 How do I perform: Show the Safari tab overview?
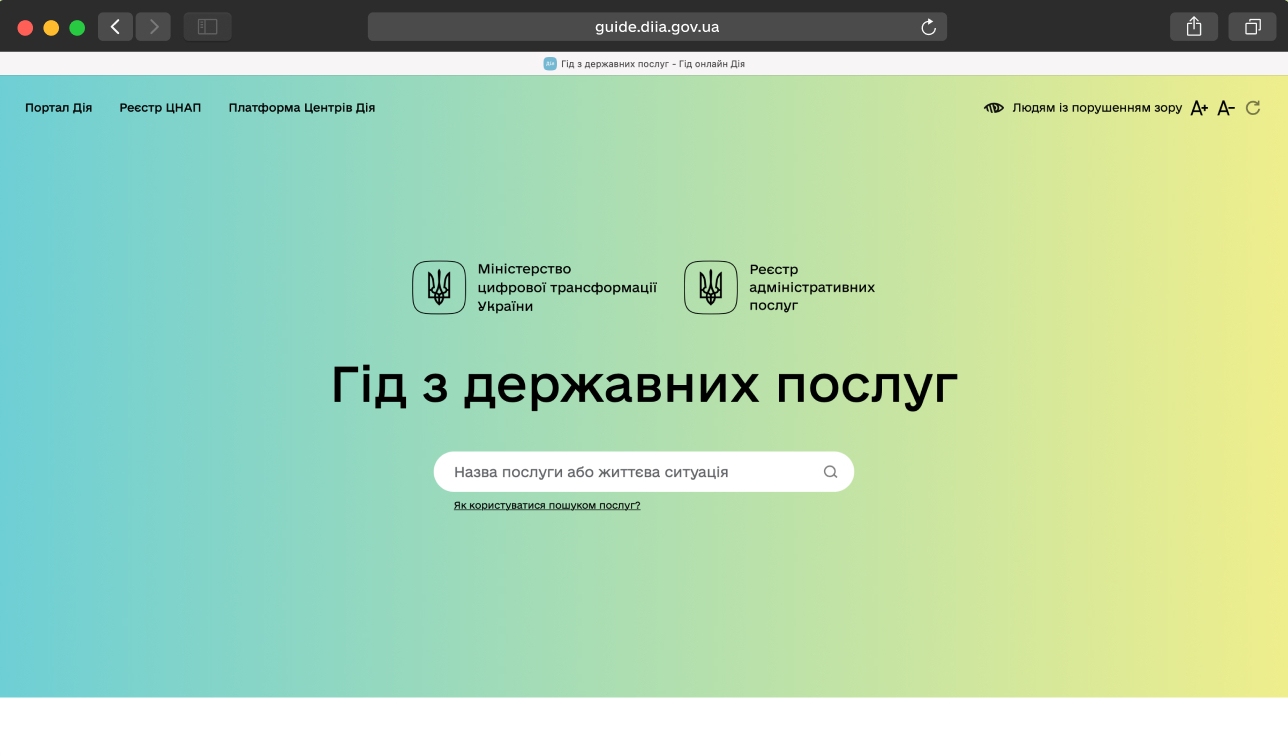pyautogui.click(x=1252, y=27)
